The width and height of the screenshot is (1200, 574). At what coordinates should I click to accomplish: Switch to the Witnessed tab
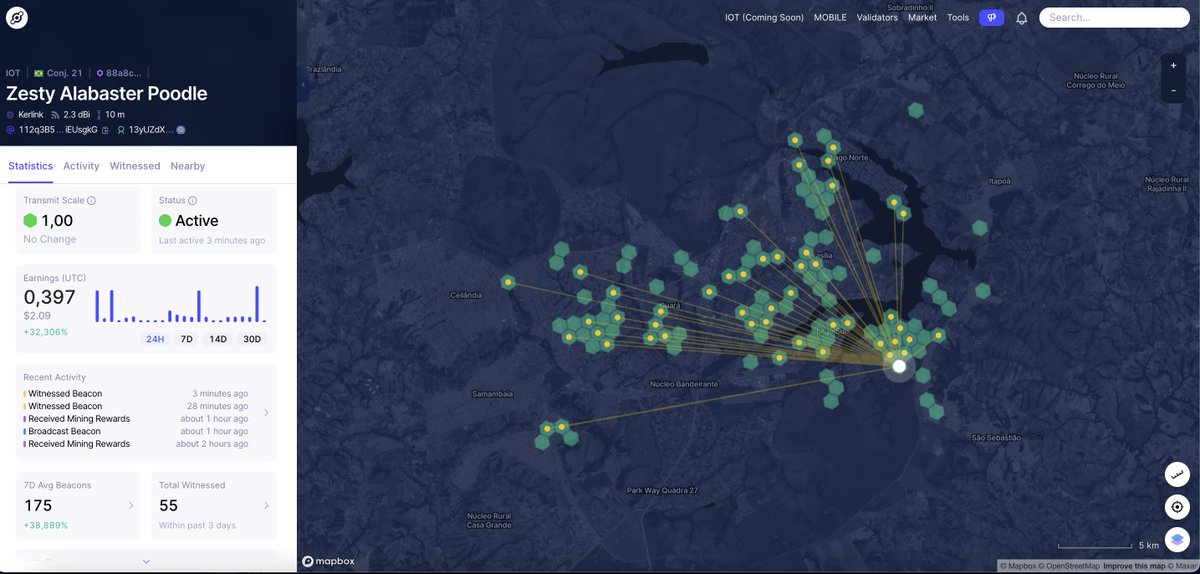(x=135, y=166)
